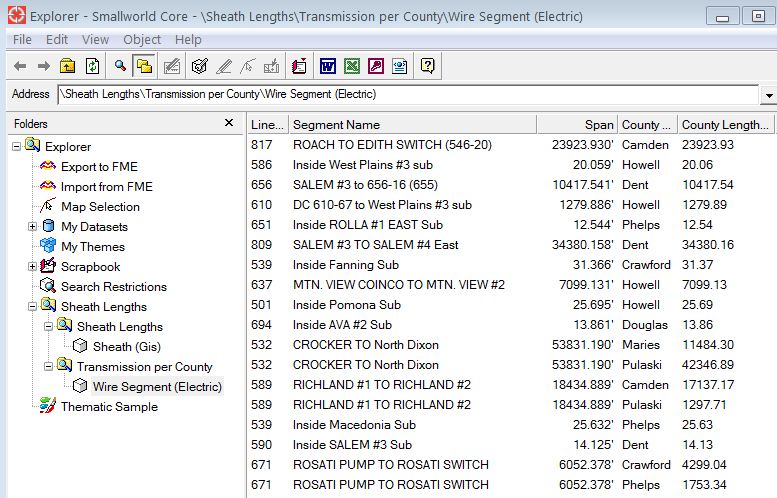Expand the Scrapbook node
The height and width of the screenshot is (498, 777).
click(x=32, y=267)
